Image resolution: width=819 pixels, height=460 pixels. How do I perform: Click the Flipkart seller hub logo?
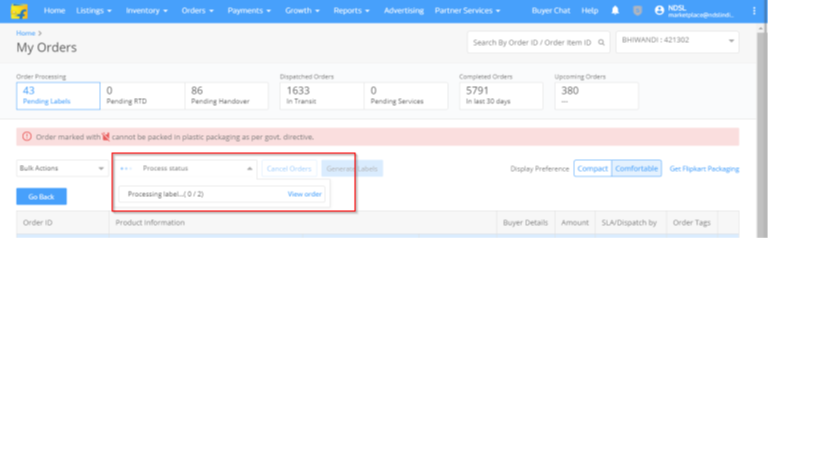click(x=19, y=11)
